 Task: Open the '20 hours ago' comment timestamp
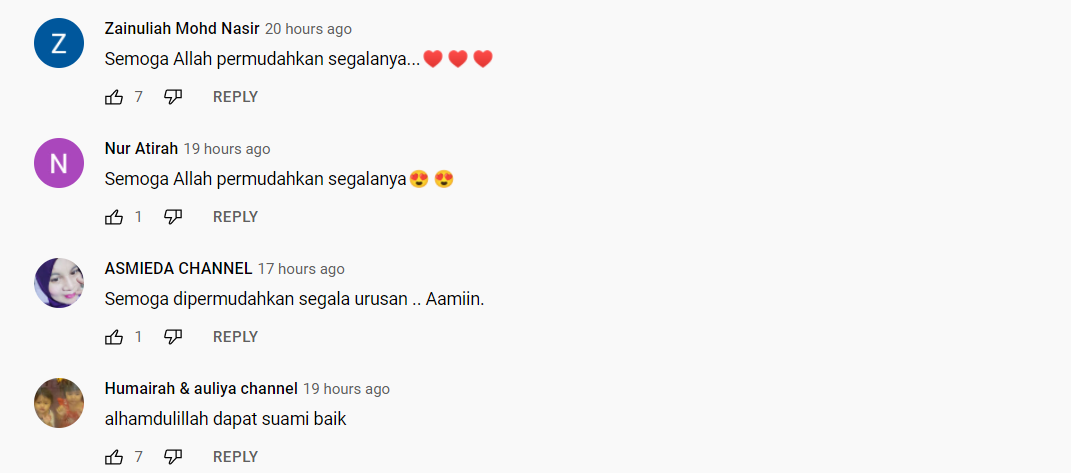click(x=308, y=29)
